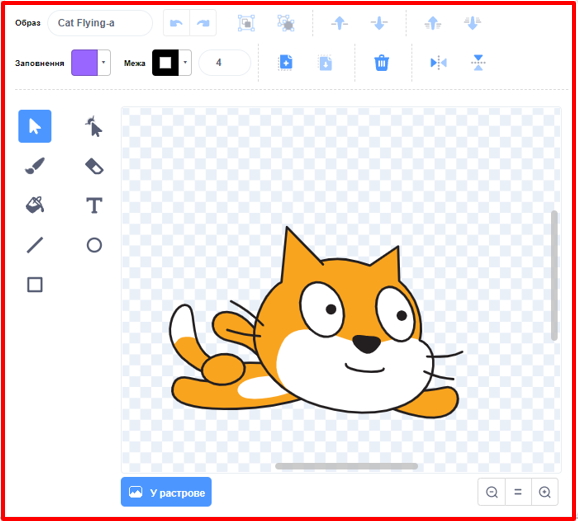Click the Redo arrow
Image resolution: width=578 pixels, height=522 pixels.
tap(203, 23)
